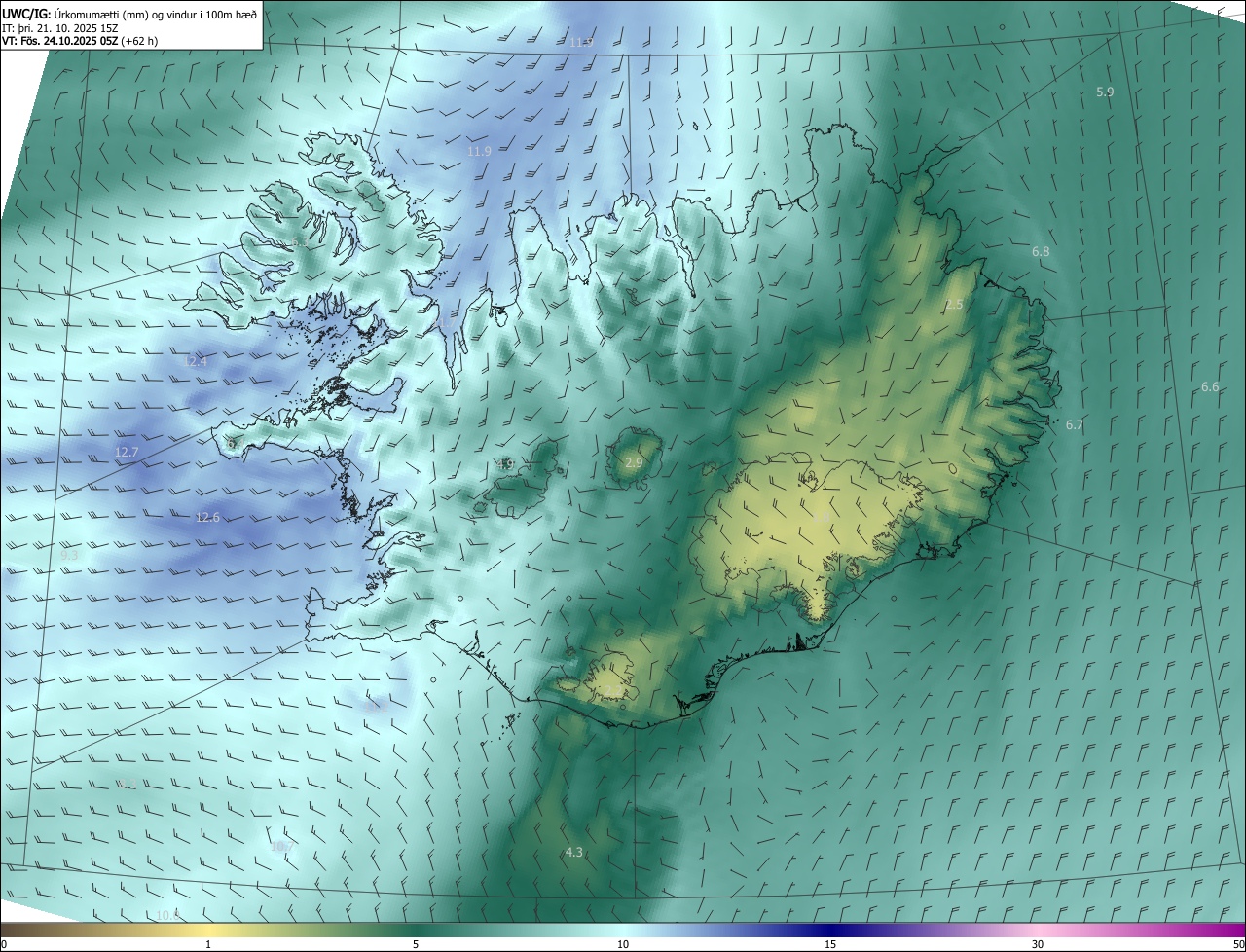Click the 10.8 value label
Image resolution: width=1246 pixels, height=952 pixels.
(168, 915)
